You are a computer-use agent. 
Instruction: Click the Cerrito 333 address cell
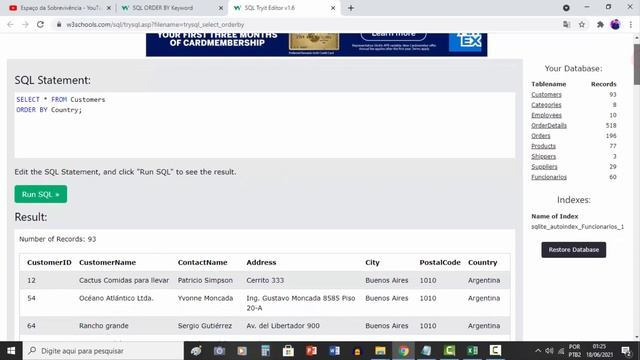pyautogui.click(x=265, y=280)
